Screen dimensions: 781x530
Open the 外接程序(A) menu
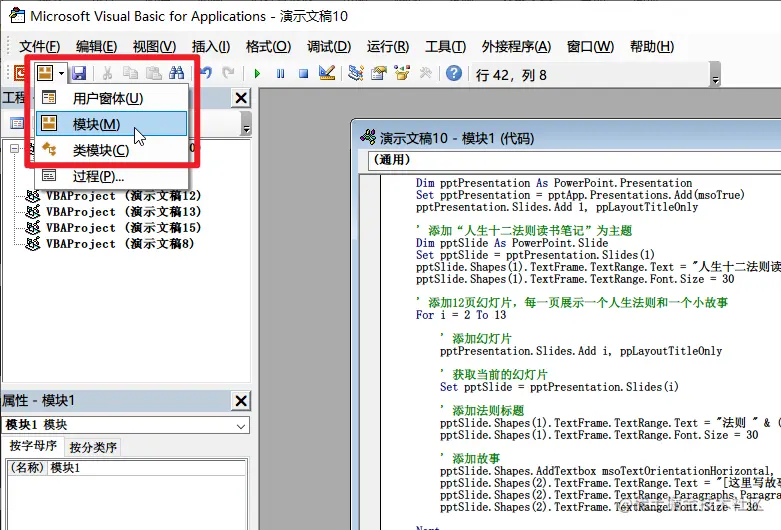pyautogui.click(x=516, y=46)
